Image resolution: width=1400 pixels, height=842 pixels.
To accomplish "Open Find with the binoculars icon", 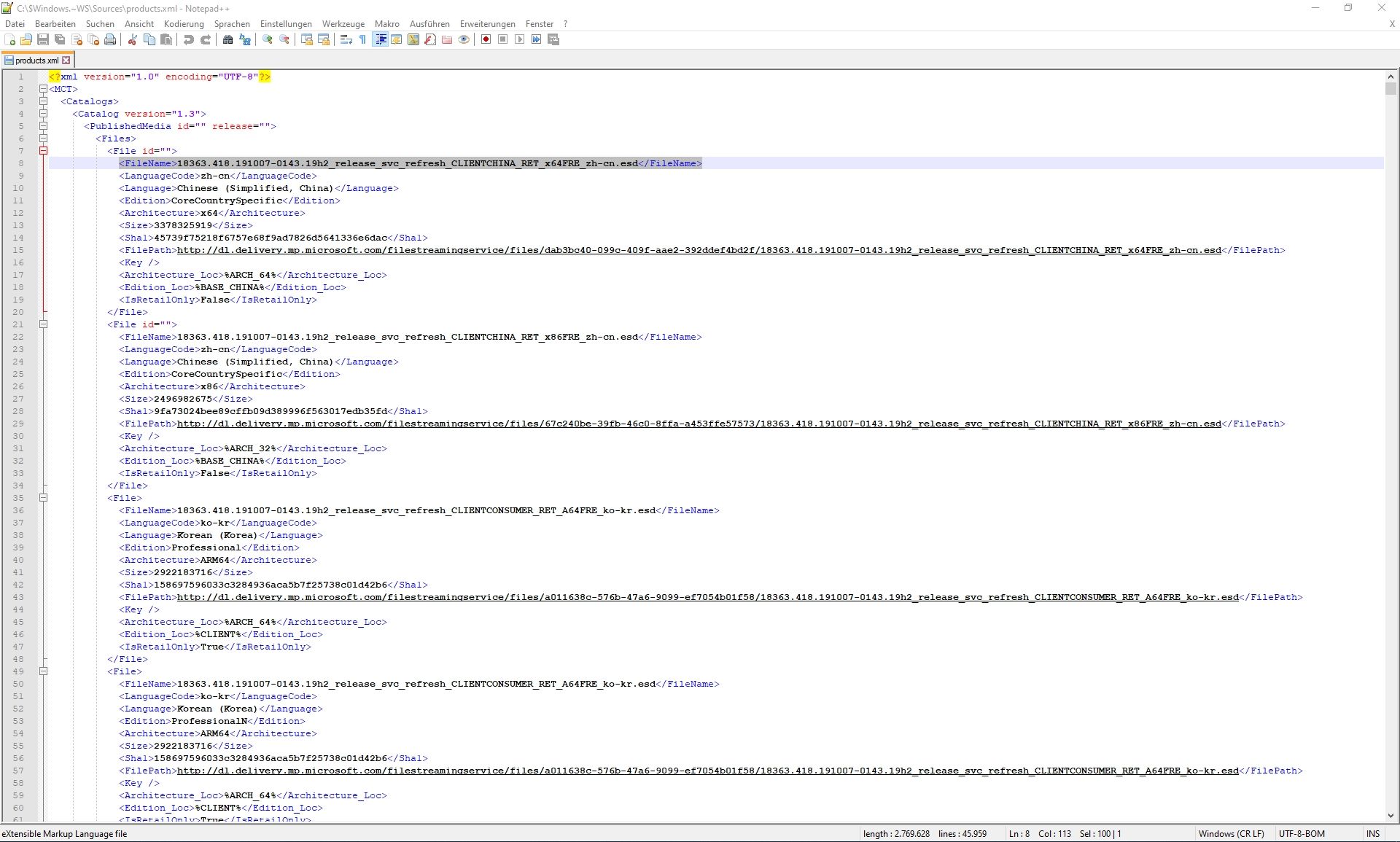I will pos(228,39).
